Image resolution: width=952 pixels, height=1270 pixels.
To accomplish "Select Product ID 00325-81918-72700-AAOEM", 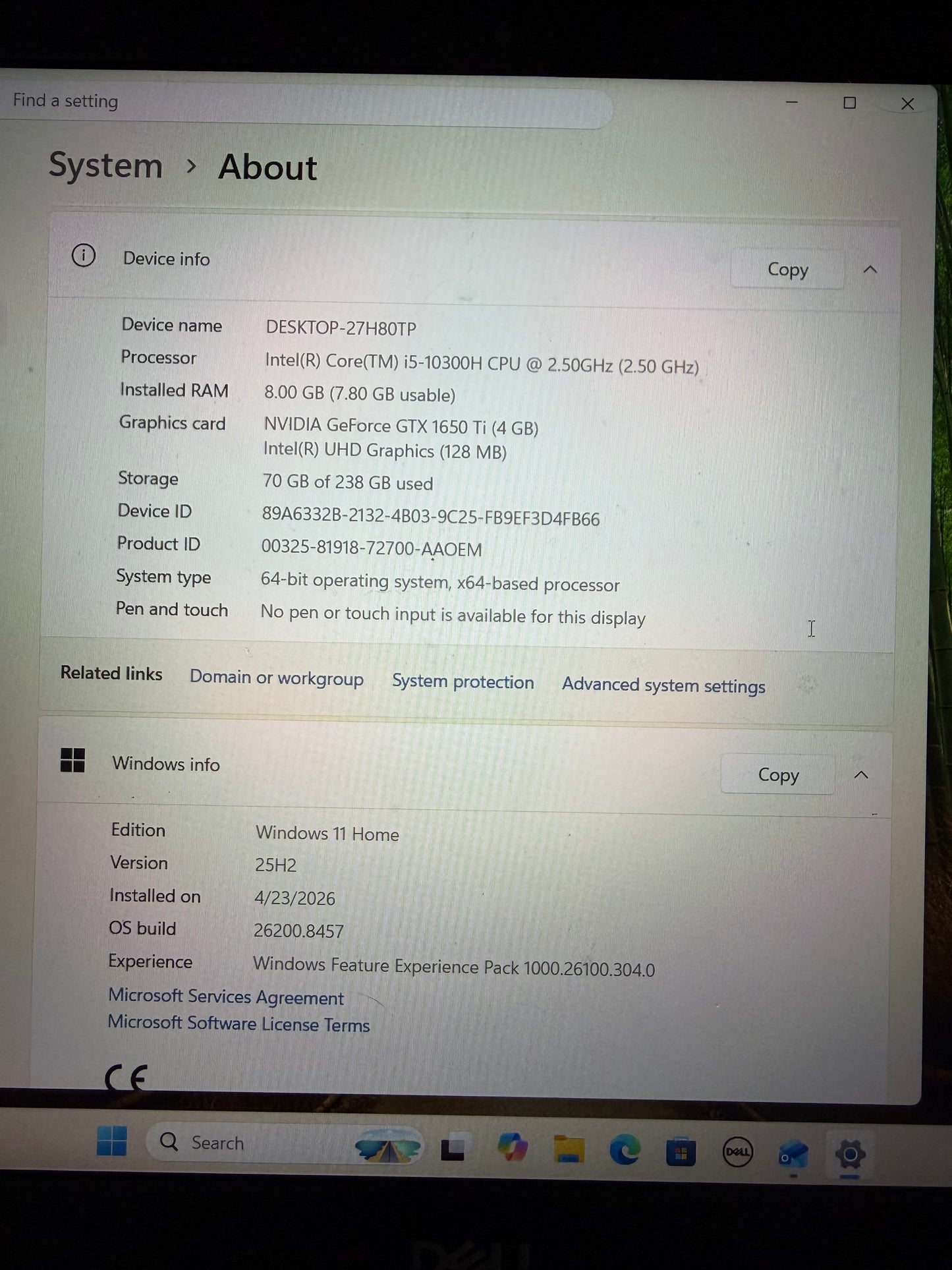I will (372, 548).
